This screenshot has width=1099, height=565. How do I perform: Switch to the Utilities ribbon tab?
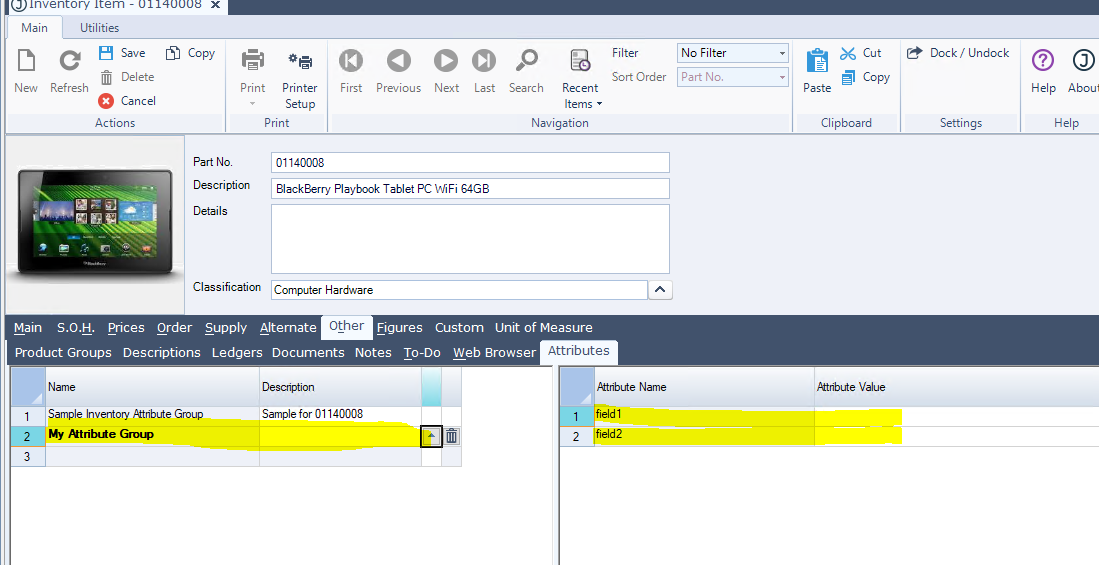(x=99, y=28)
